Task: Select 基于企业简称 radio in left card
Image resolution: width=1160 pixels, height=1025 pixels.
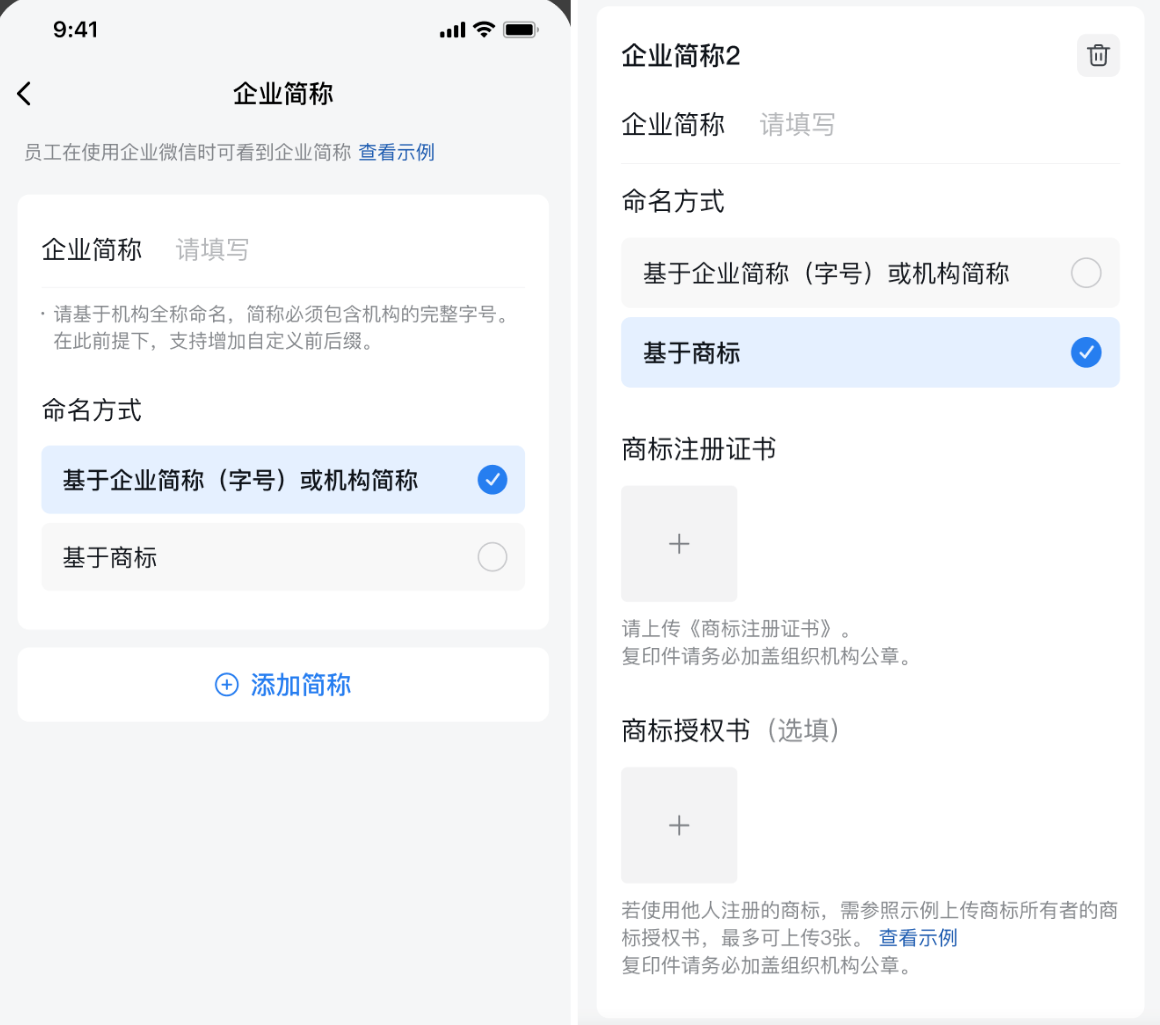Action: pyautogui.click(x=492, y=480)
